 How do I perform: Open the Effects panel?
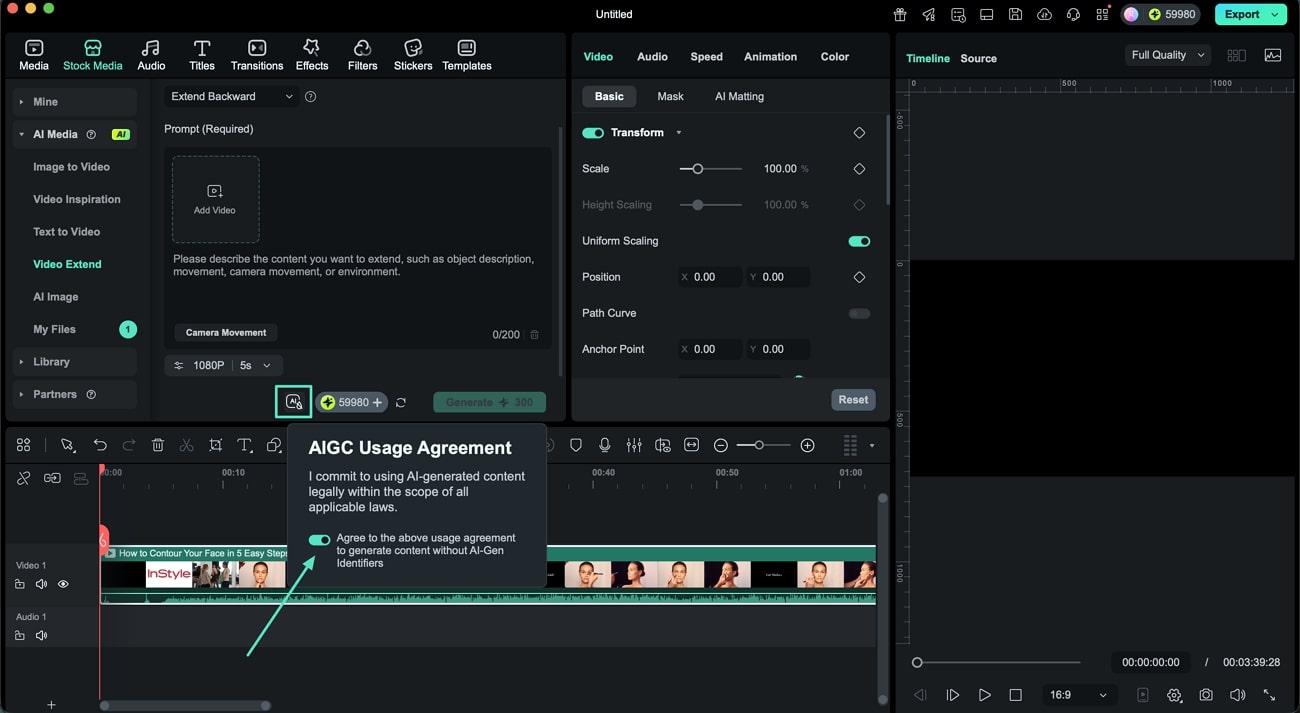coord(311,54)
